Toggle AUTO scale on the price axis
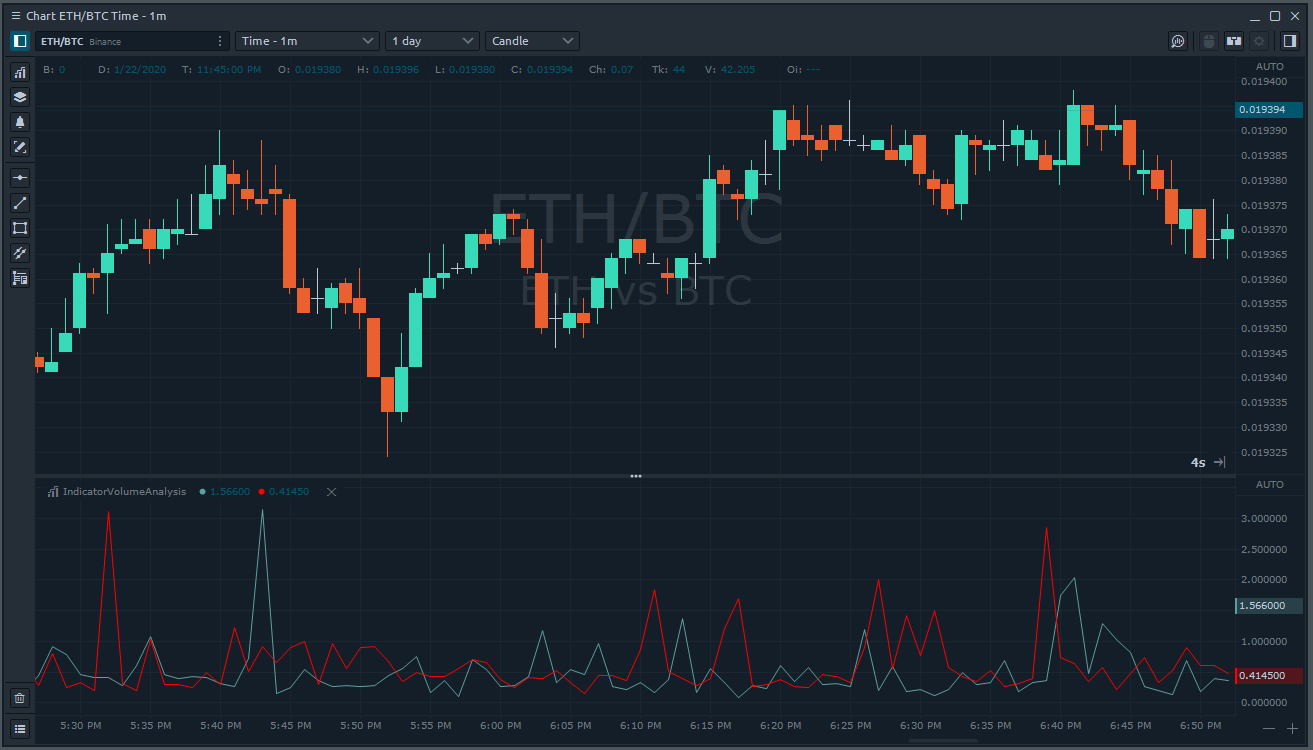 tap(1269, 66)
